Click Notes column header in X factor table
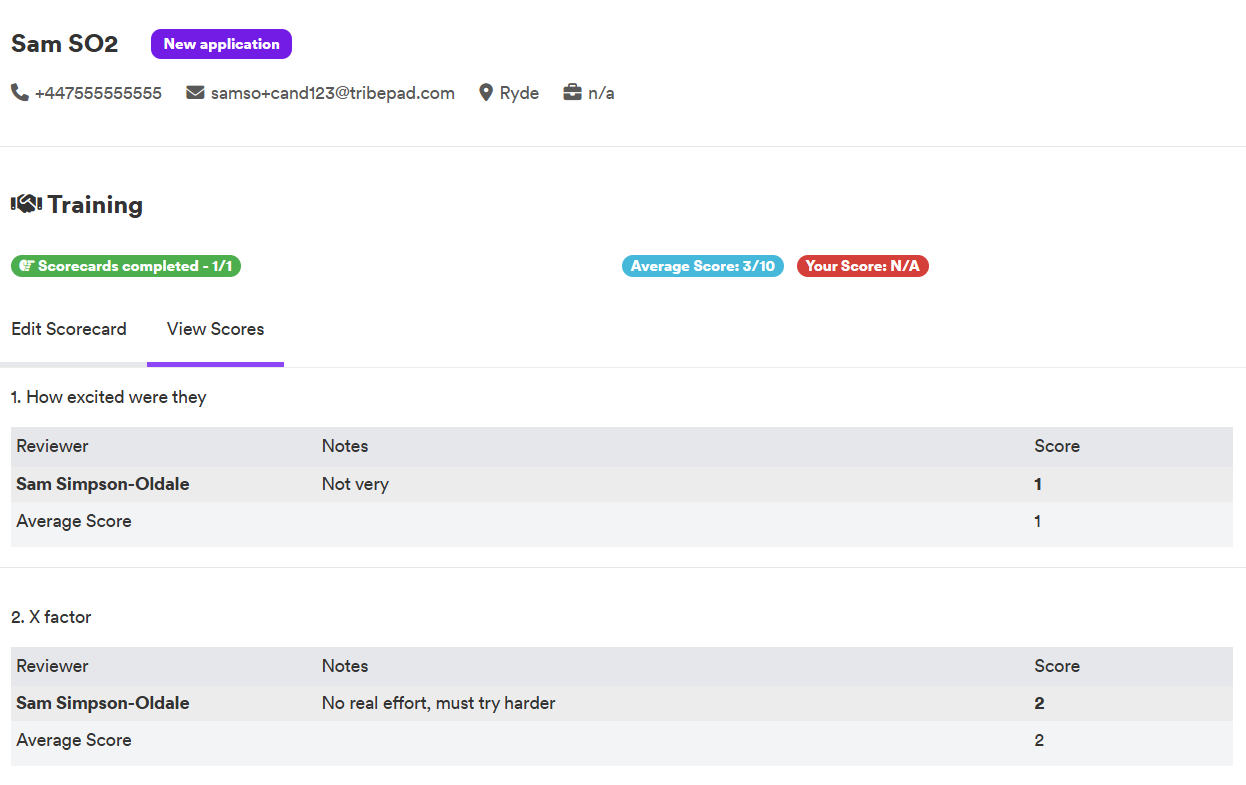The height and width of the screenshot is (785, 1246). 345,666
